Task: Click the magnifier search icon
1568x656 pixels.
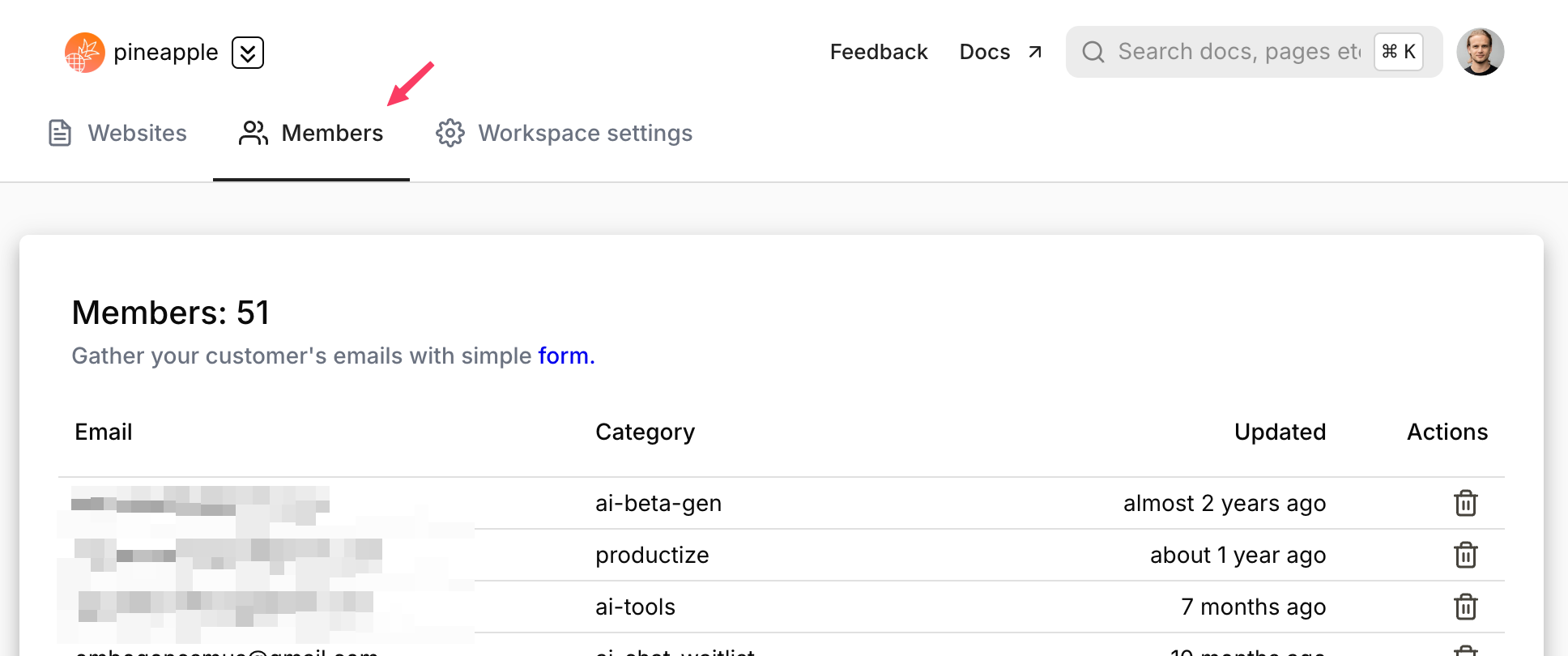Action: coord(1093,52)
